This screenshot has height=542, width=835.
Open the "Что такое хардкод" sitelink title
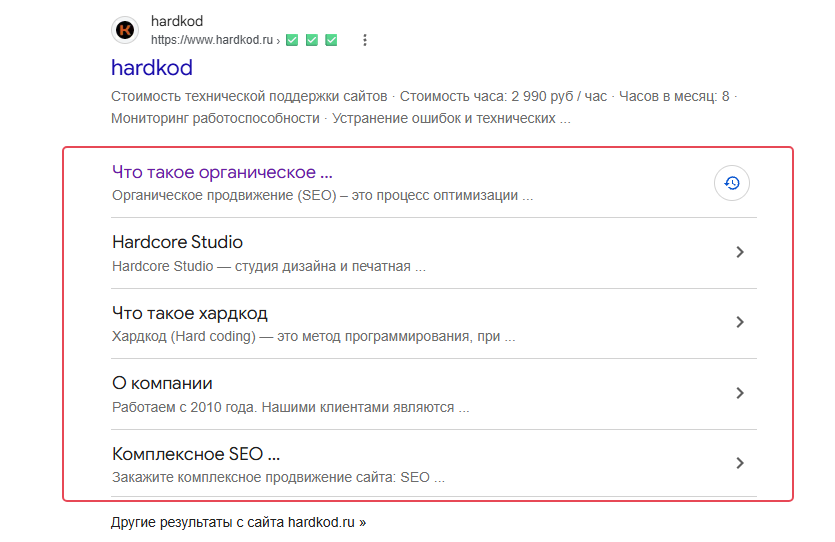(x=190, y=313)
